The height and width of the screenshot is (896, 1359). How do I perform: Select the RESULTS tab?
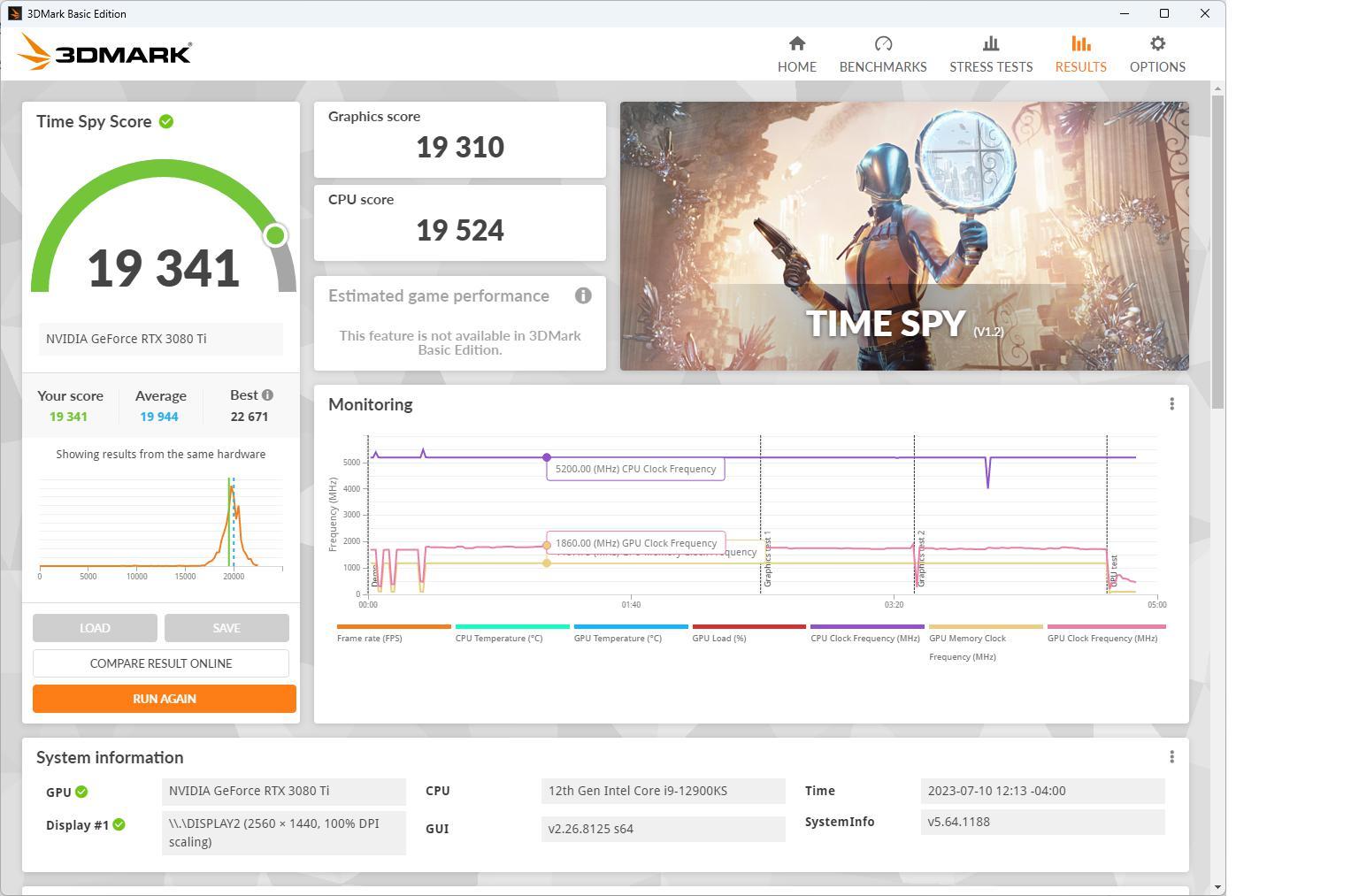(1080, 54)
